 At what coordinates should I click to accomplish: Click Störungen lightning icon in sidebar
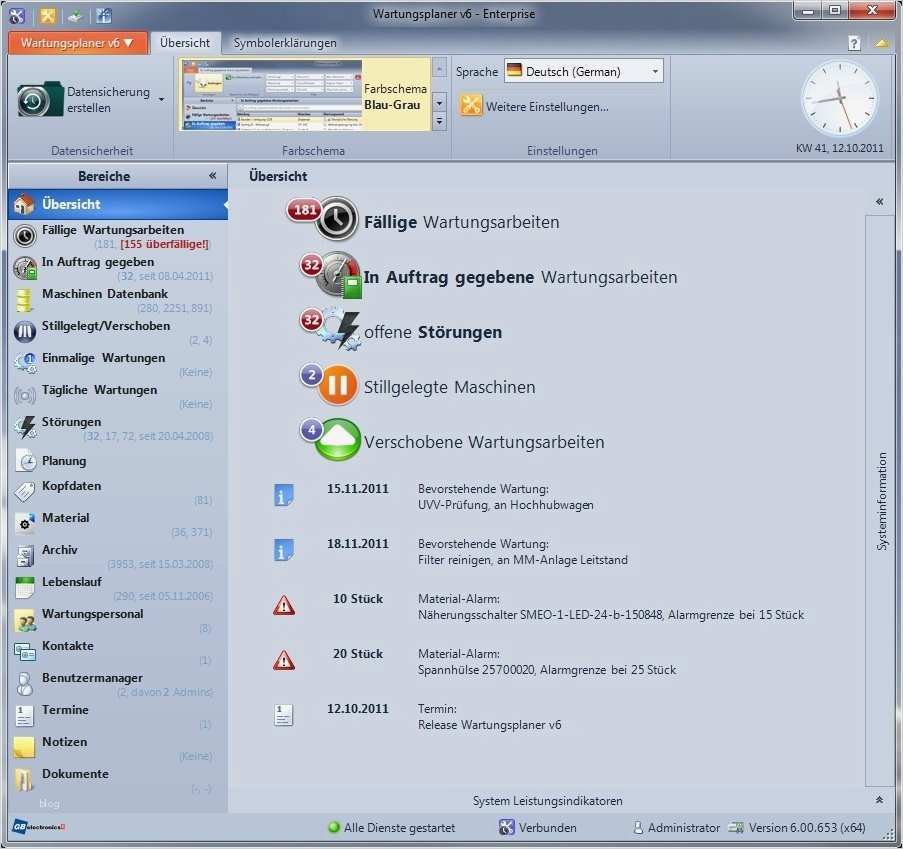(x=25, y=427)
